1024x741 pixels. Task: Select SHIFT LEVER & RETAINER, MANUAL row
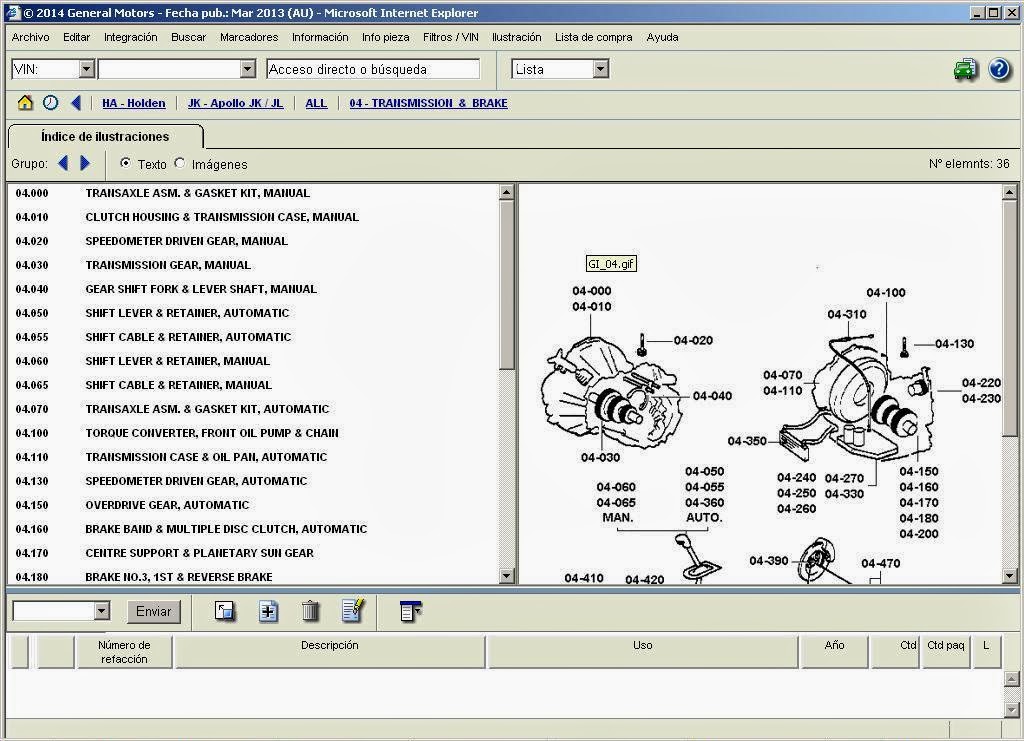click(x=253, y=361)
